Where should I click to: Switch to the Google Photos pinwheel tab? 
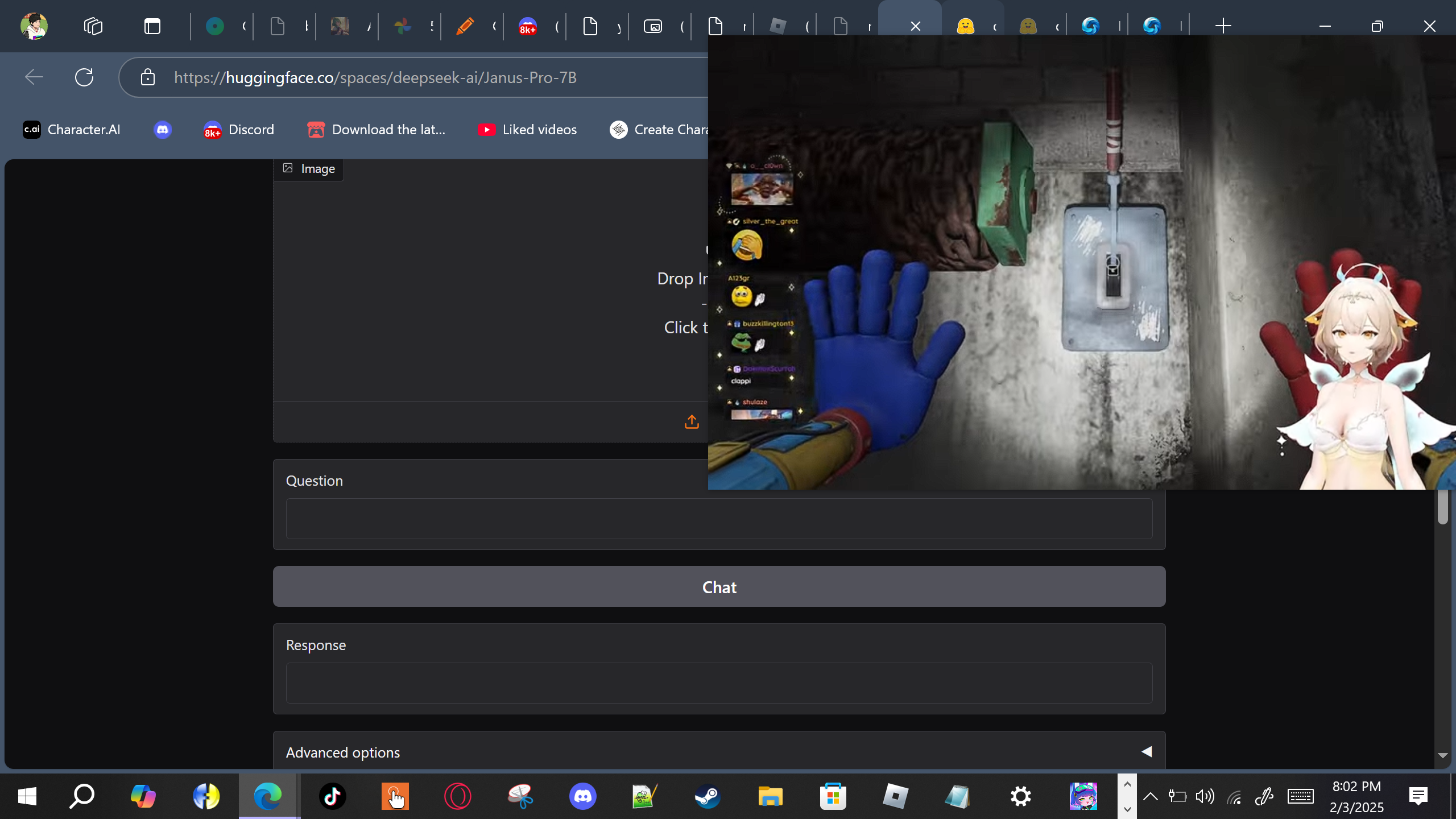click(x=403, y=26)
